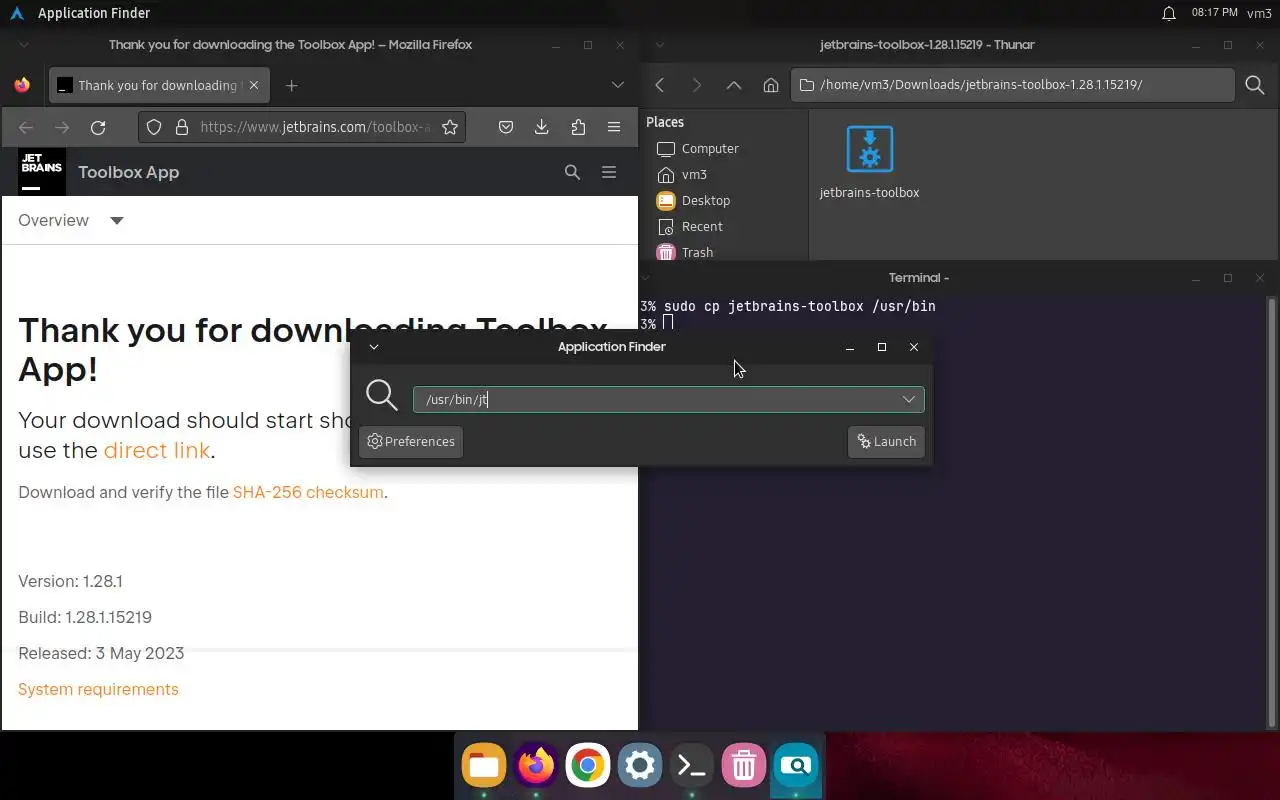The height and width of the screenshot is (800, 1280).
Task: Open a new Firefox tab with plus
Action: pos(292,85)
